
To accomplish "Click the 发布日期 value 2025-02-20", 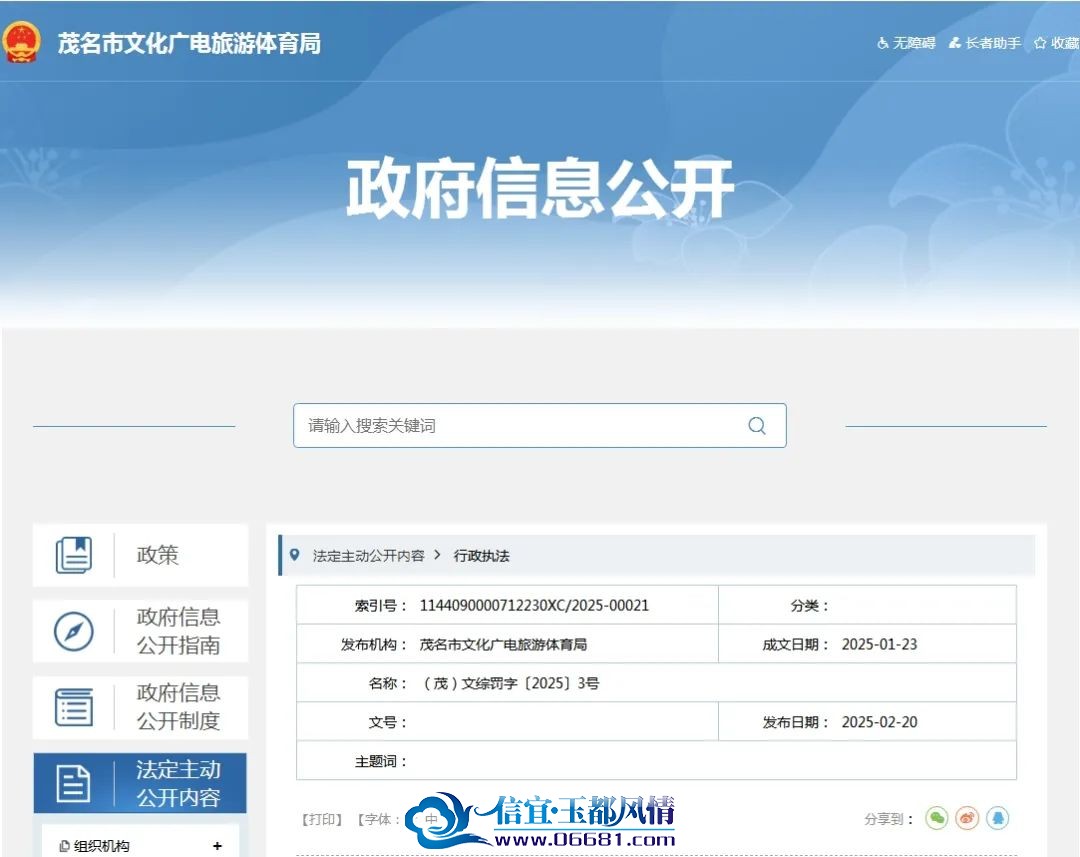I will click(x=880, y=722).
